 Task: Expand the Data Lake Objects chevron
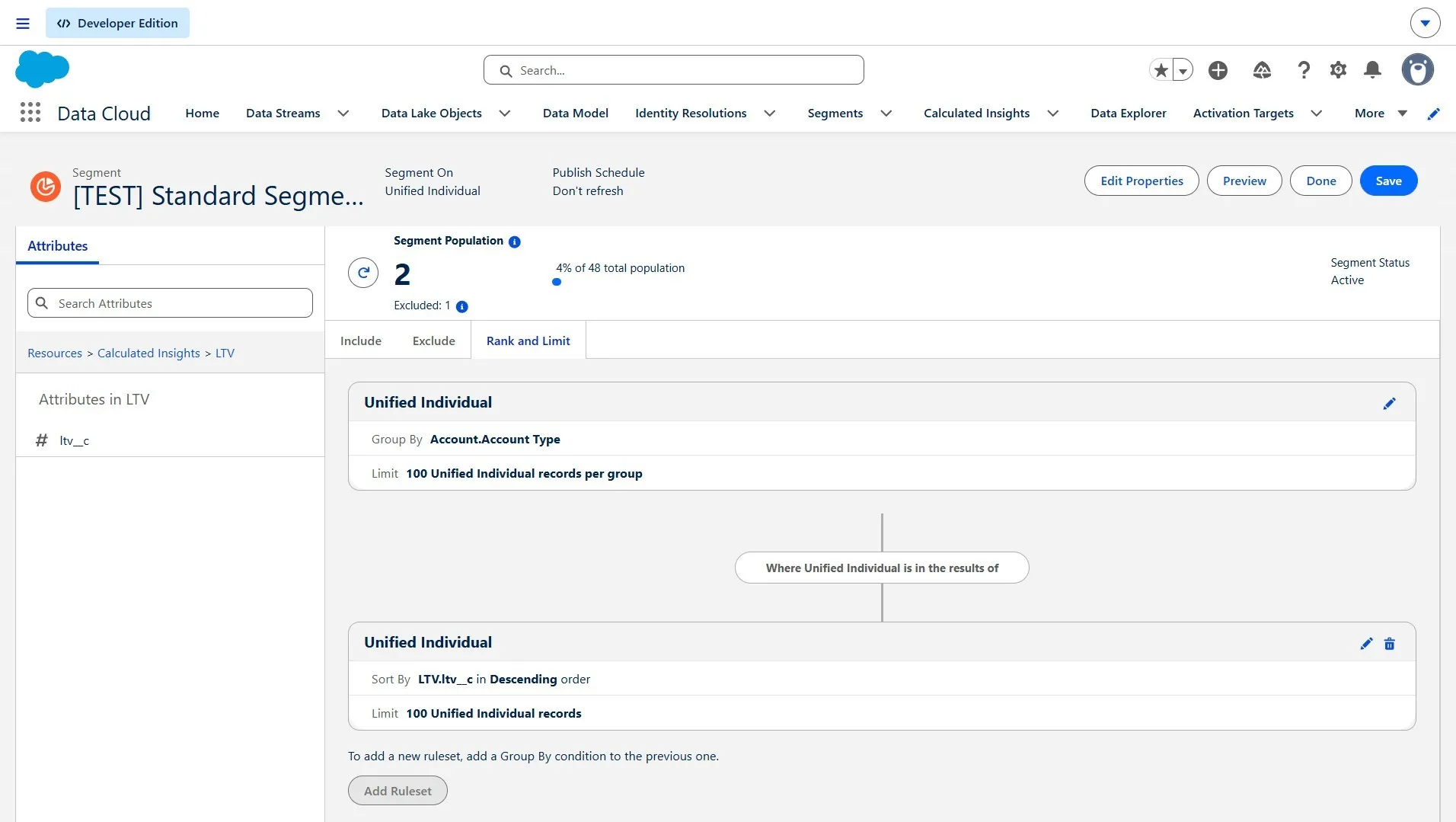[505, 114]
